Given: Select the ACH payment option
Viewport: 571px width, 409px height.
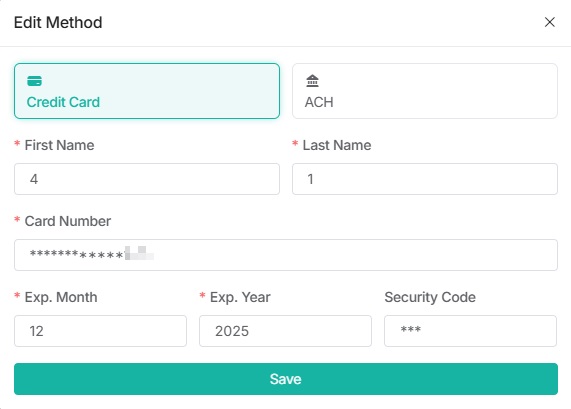Looking at the screenshot, I should coord(425,91).
